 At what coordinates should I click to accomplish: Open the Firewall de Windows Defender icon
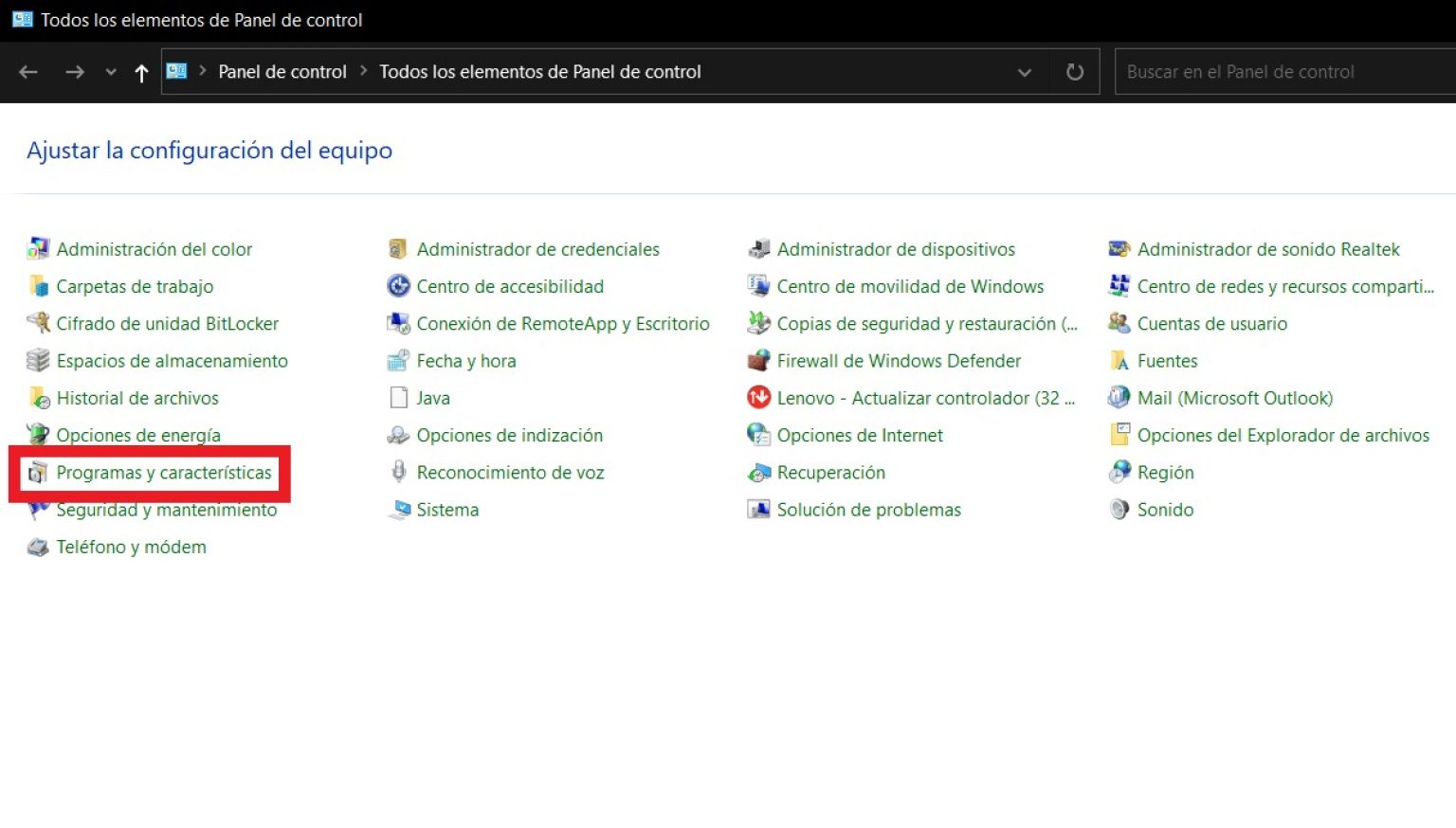point(758,360)
